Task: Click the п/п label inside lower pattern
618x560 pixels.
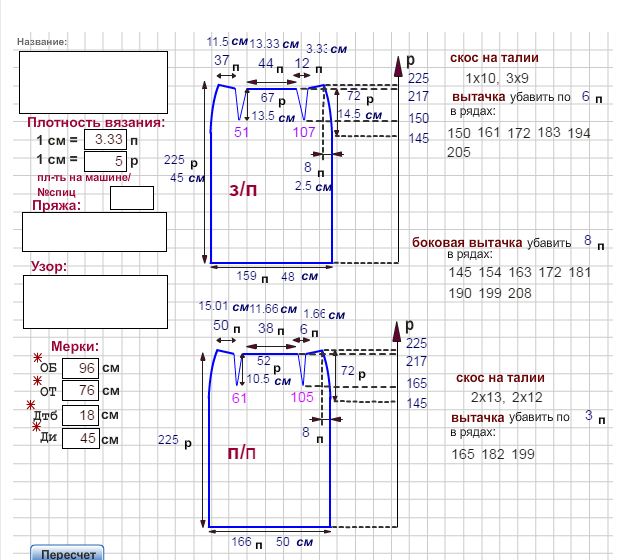Action: [x=242, y=454]
